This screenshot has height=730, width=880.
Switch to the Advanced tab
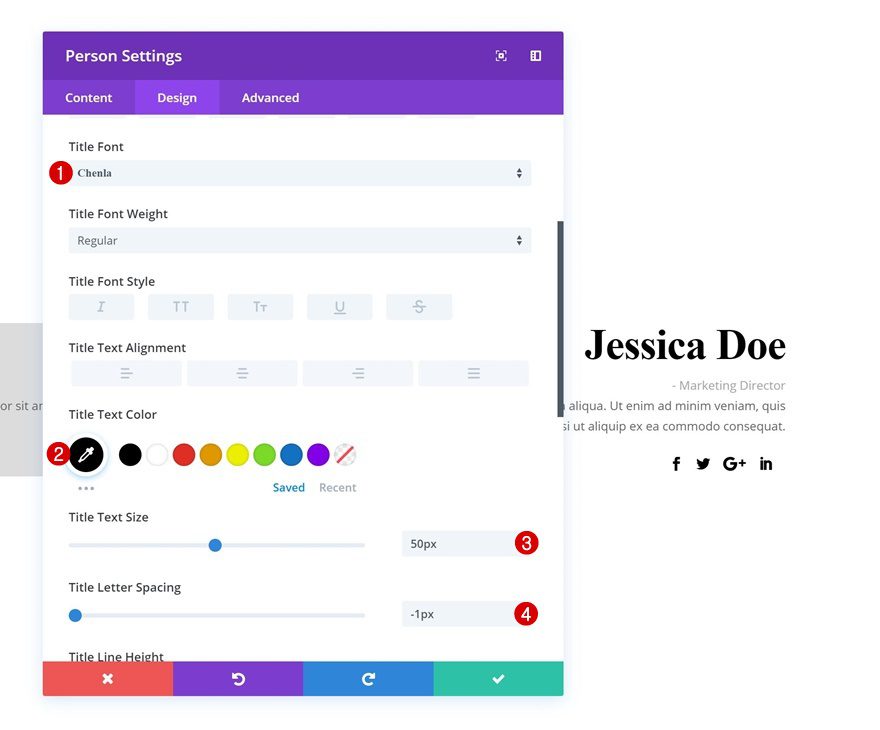269,97
